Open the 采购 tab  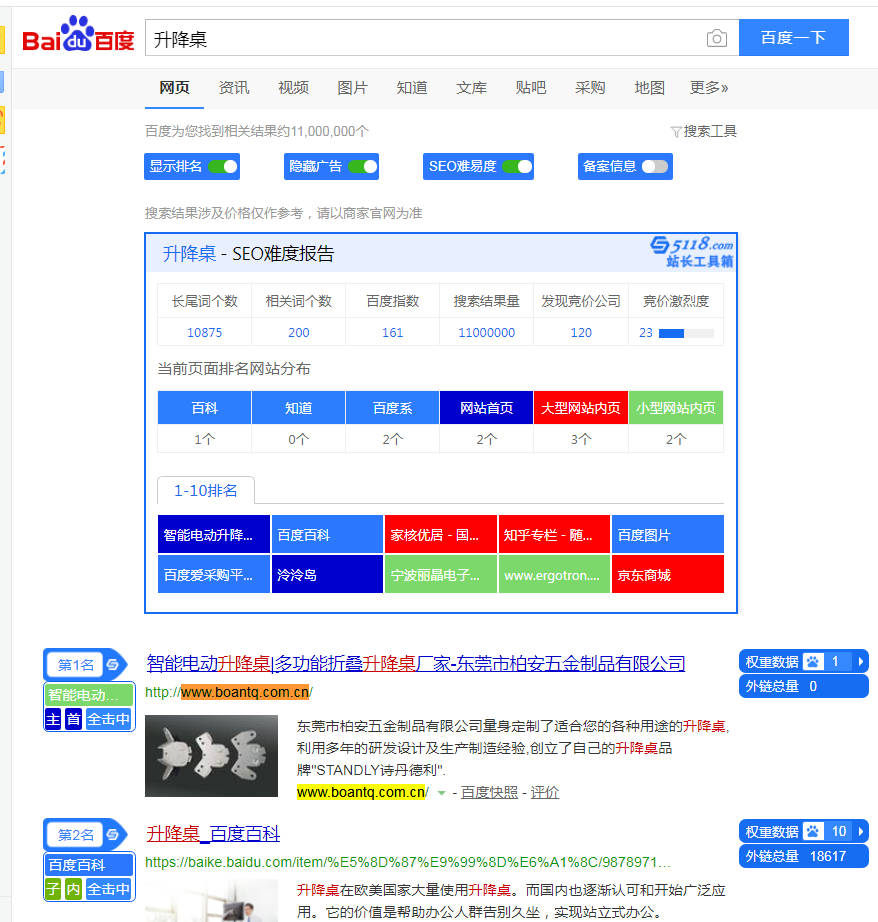coord(590,88)
